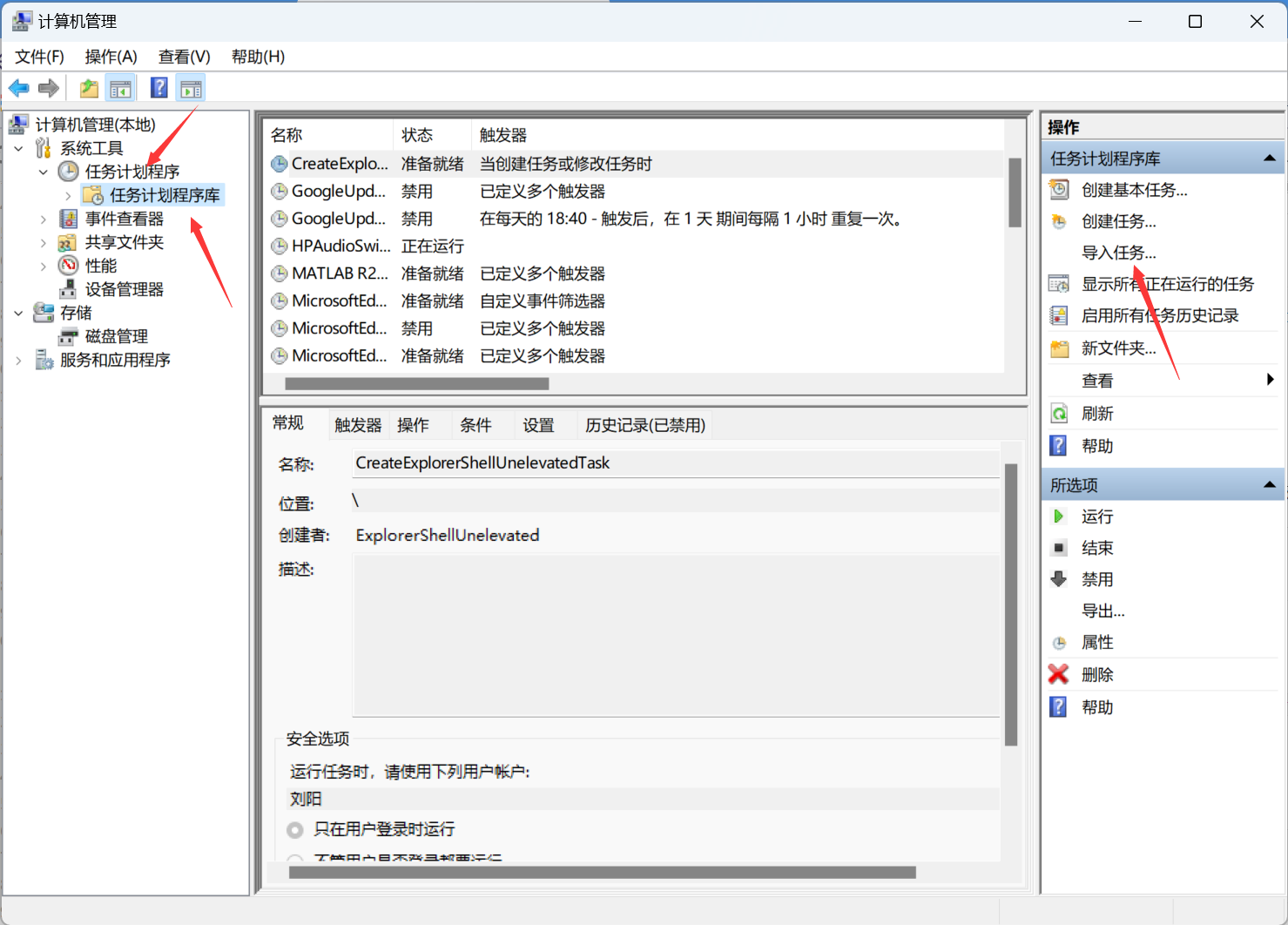Open the 文件(F) menu
The width and height of the screenshot is (1288, 925).
coord(39,57)
